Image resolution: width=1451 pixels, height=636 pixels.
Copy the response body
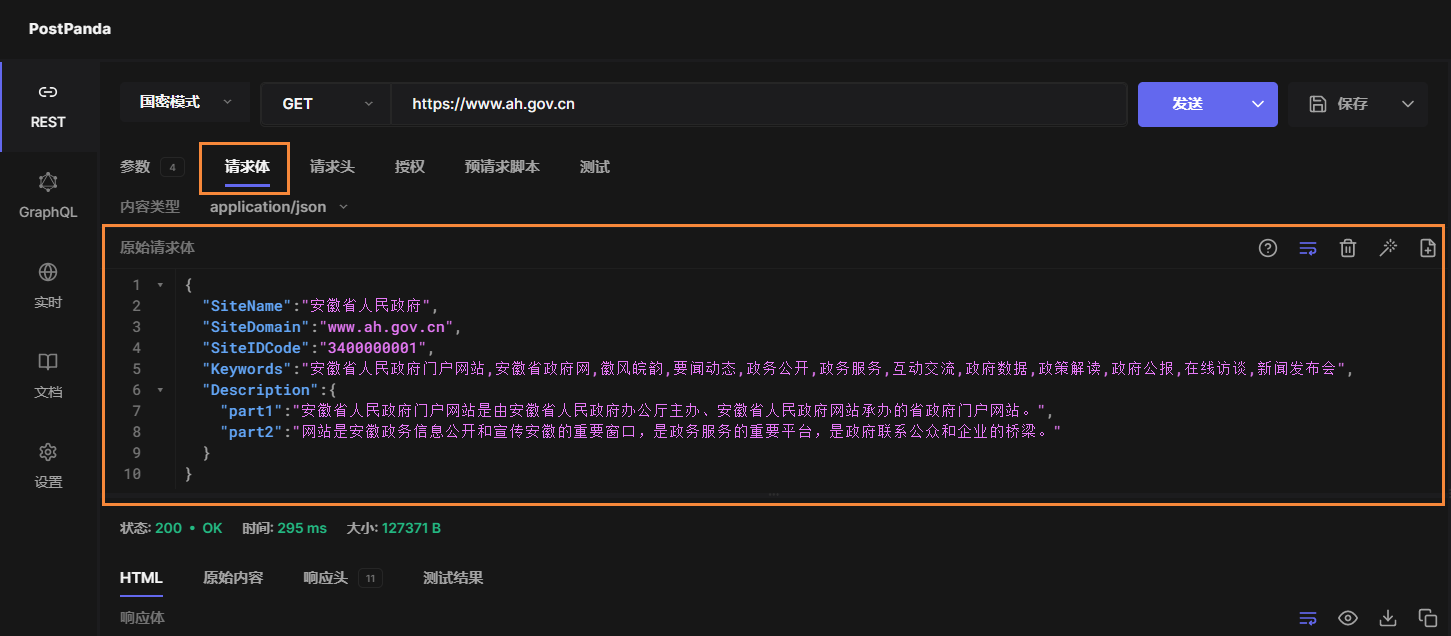click(1427, 618)
